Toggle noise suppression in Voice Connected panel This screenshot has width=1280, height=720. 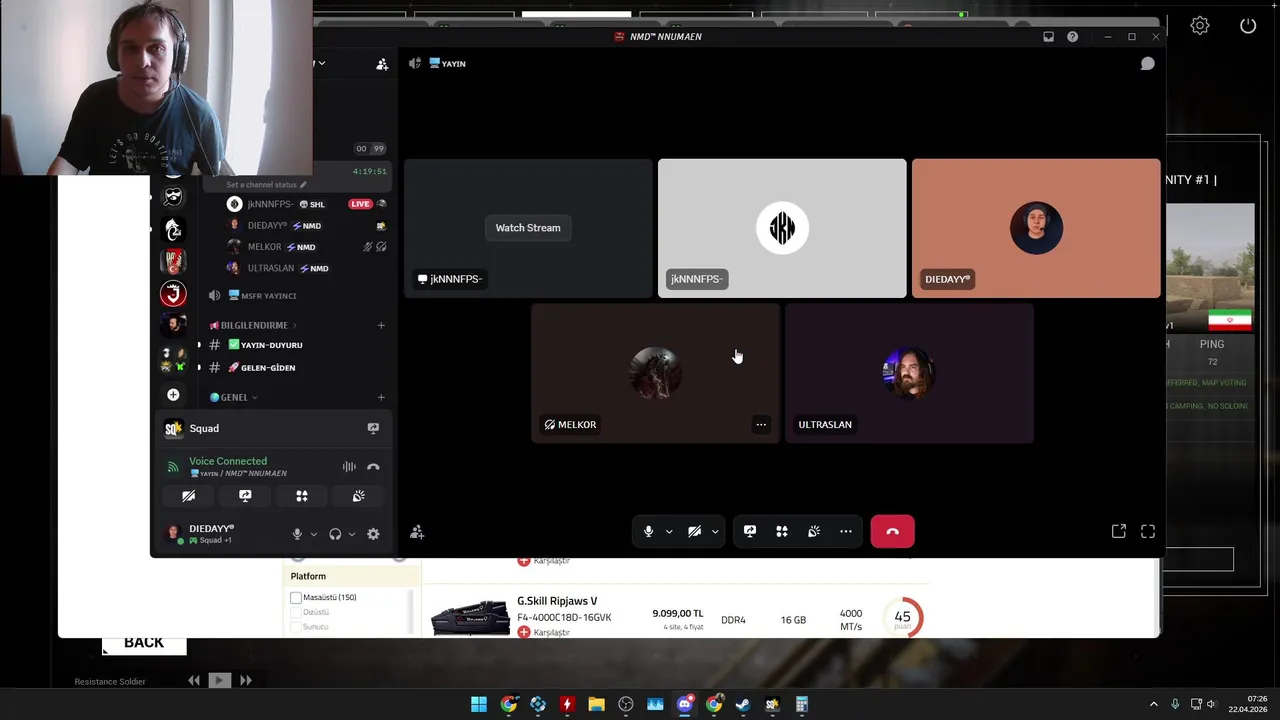click(349, 467)
